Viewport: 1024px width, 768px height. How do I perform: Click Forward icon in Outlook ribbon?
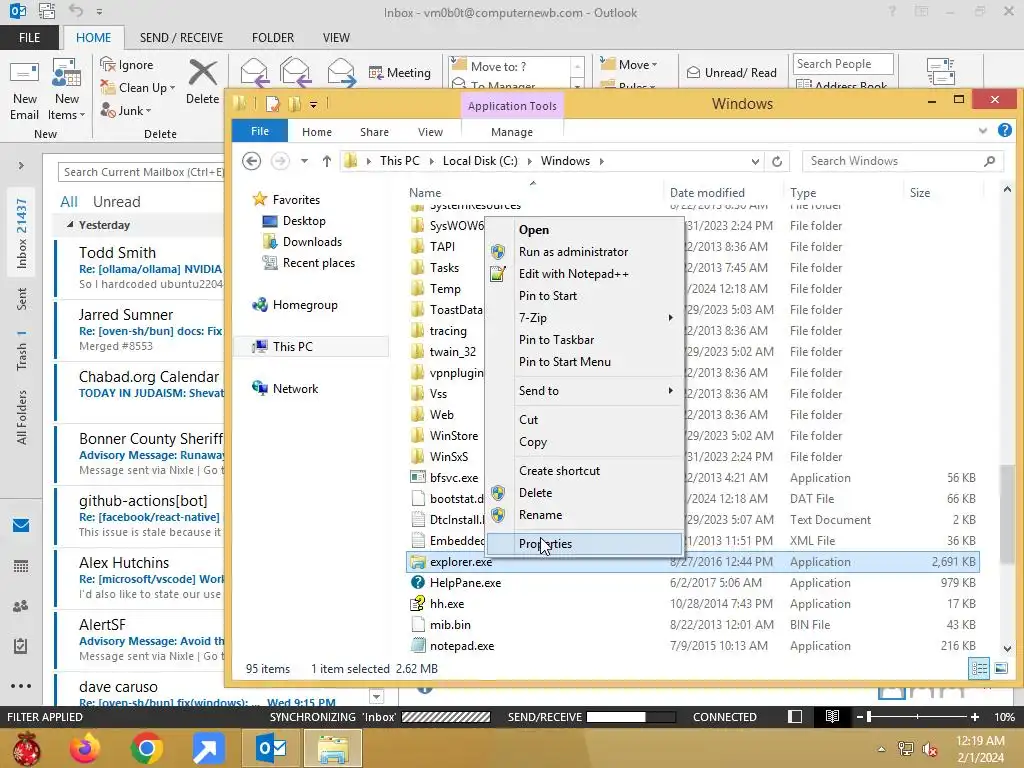pyautogui.click(x=342, y=72)
